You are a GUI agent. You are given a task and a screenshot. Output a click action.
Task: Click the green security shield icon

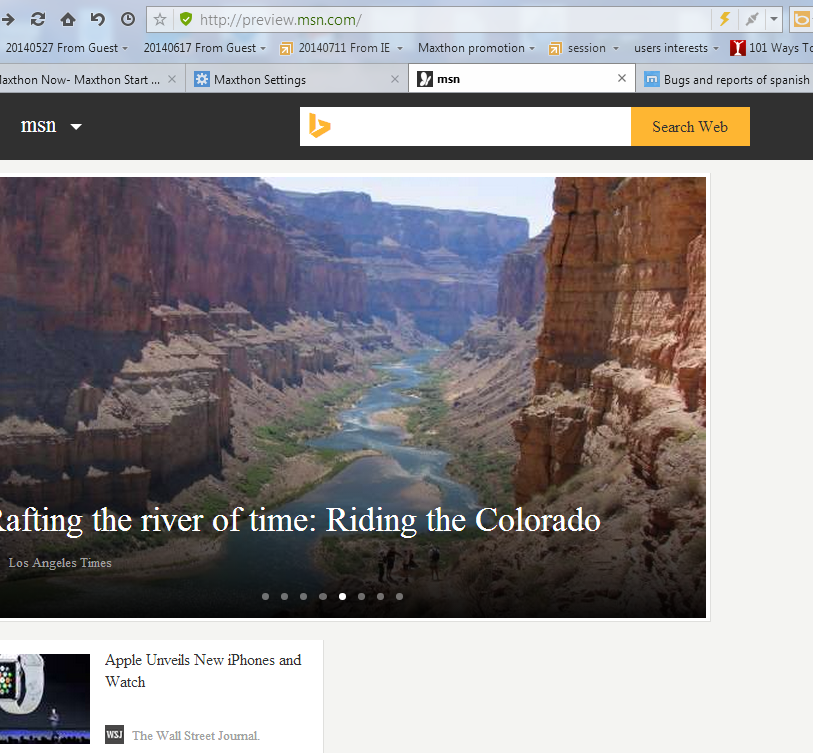tap(186, 20)
